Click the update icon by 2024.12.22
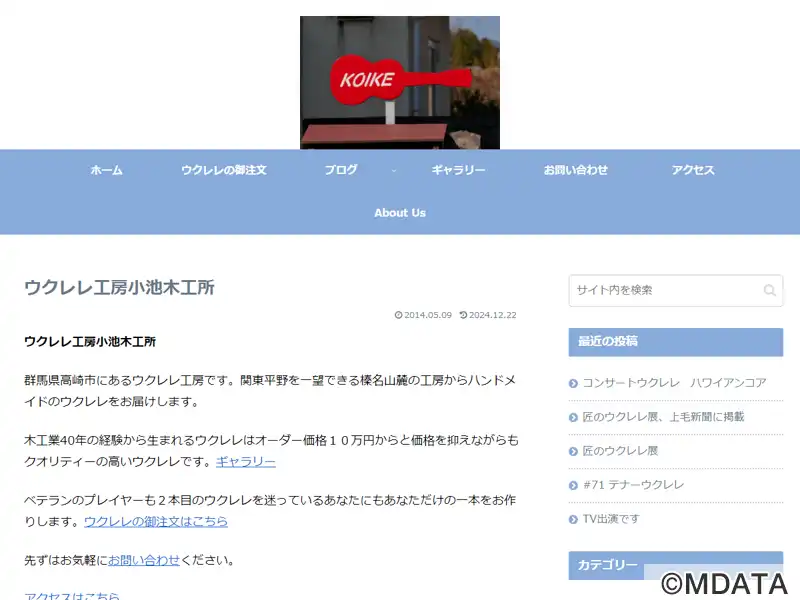Viewport: 800px width, 600px height. pos(463,315)
